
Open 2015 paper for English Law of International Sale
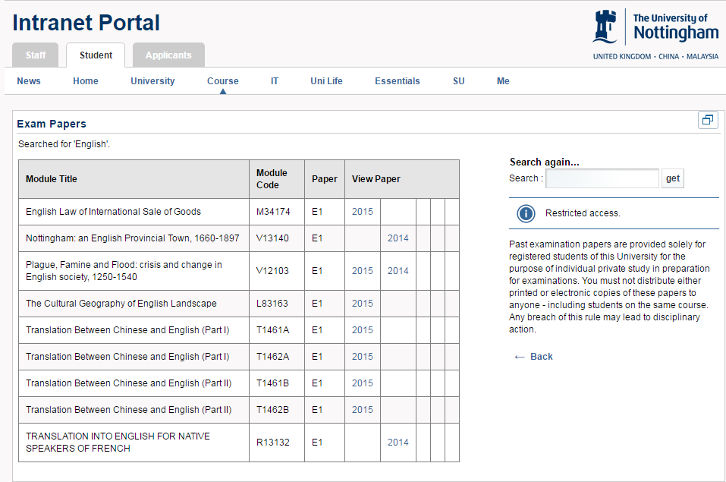362,212
